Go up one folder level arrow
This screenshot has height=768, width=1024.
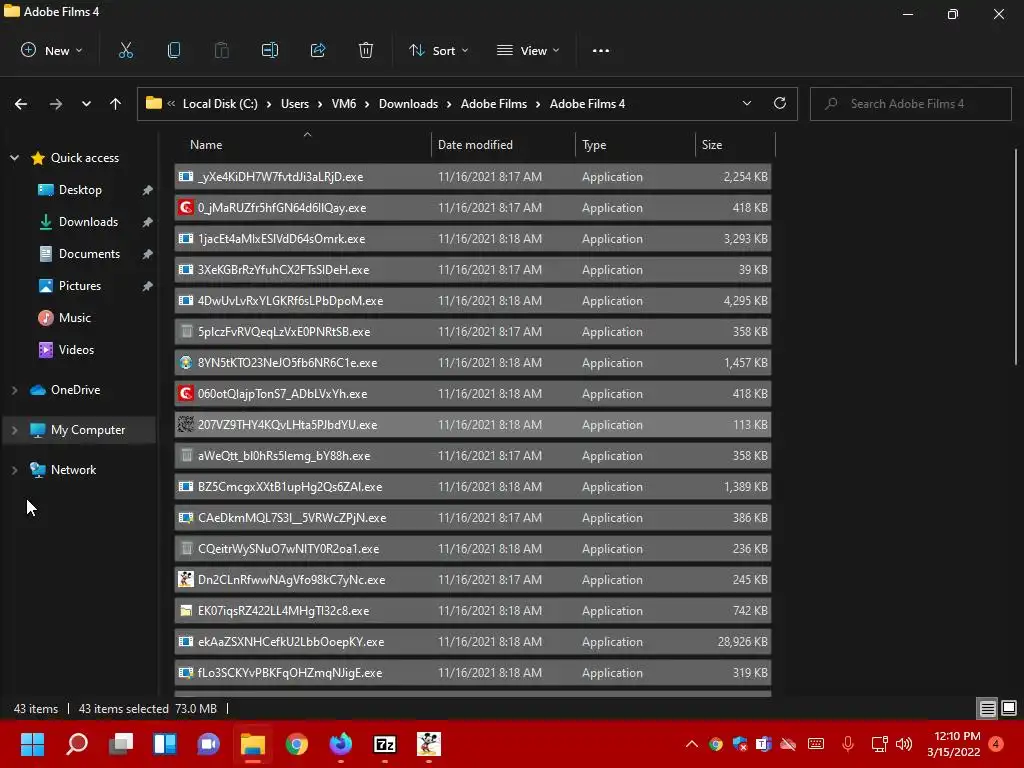click(x=116, y=104)
